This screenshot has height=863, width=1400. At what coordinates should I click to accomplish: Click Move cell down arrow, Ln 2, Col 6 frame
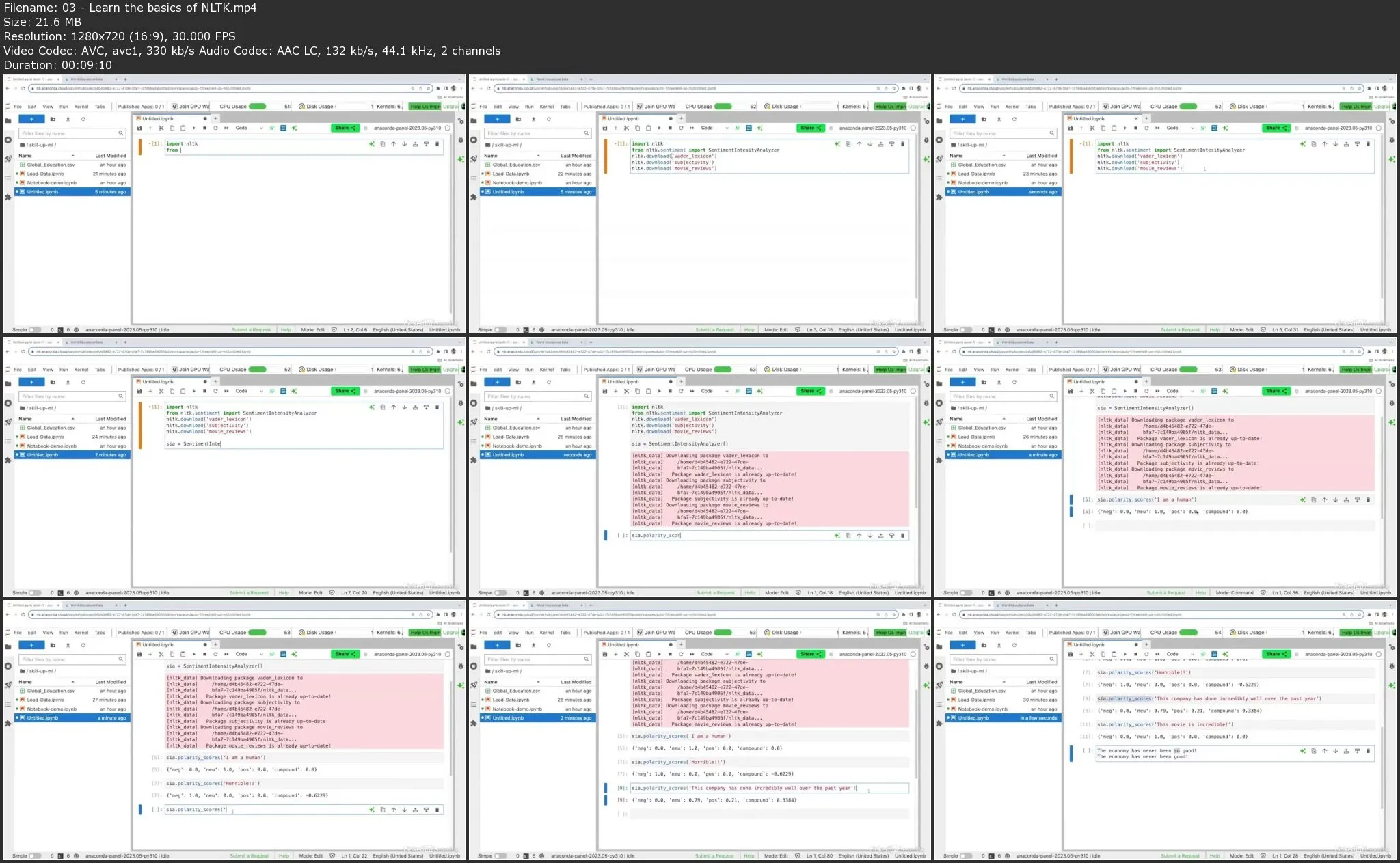click(x=404, y=144)
